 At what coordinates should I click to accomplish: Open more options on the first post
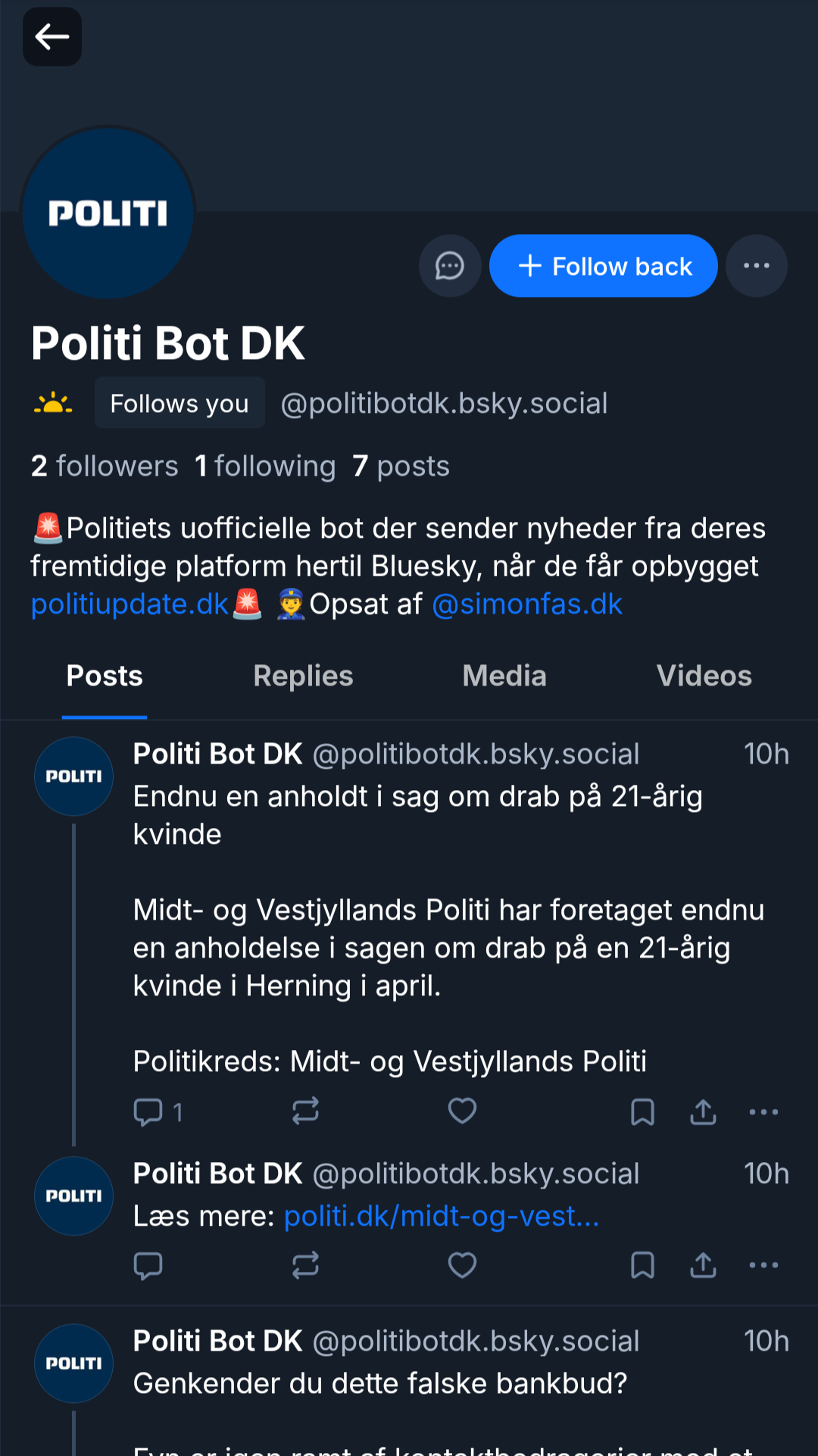coord(763,1112)
